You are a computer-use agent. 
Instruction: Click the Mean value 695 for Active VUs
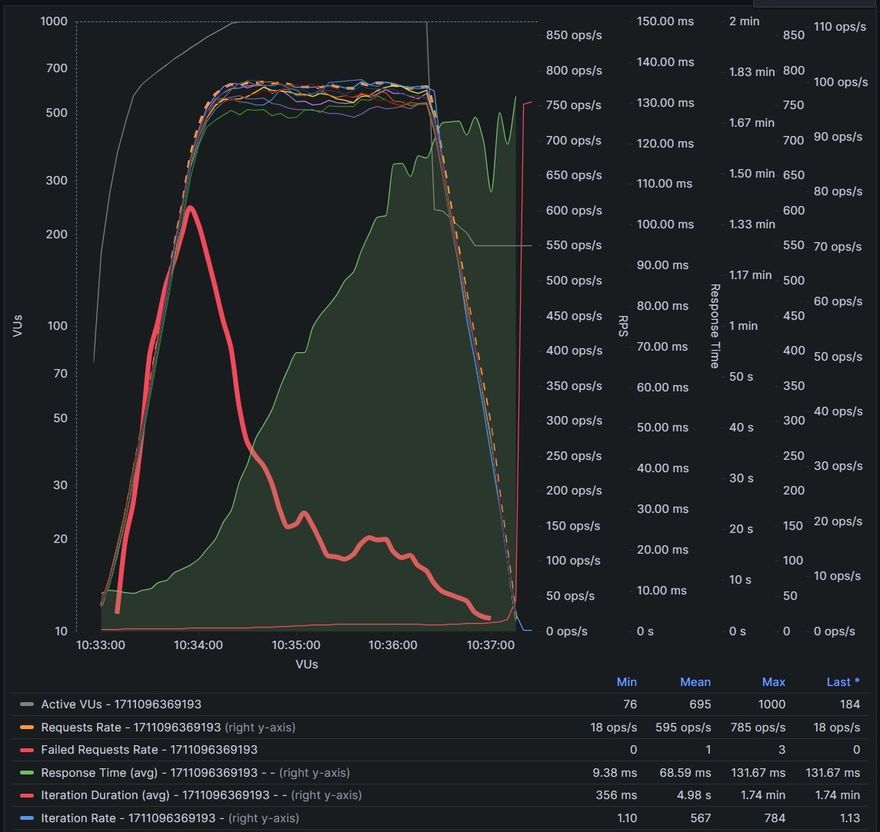(697, 705)
